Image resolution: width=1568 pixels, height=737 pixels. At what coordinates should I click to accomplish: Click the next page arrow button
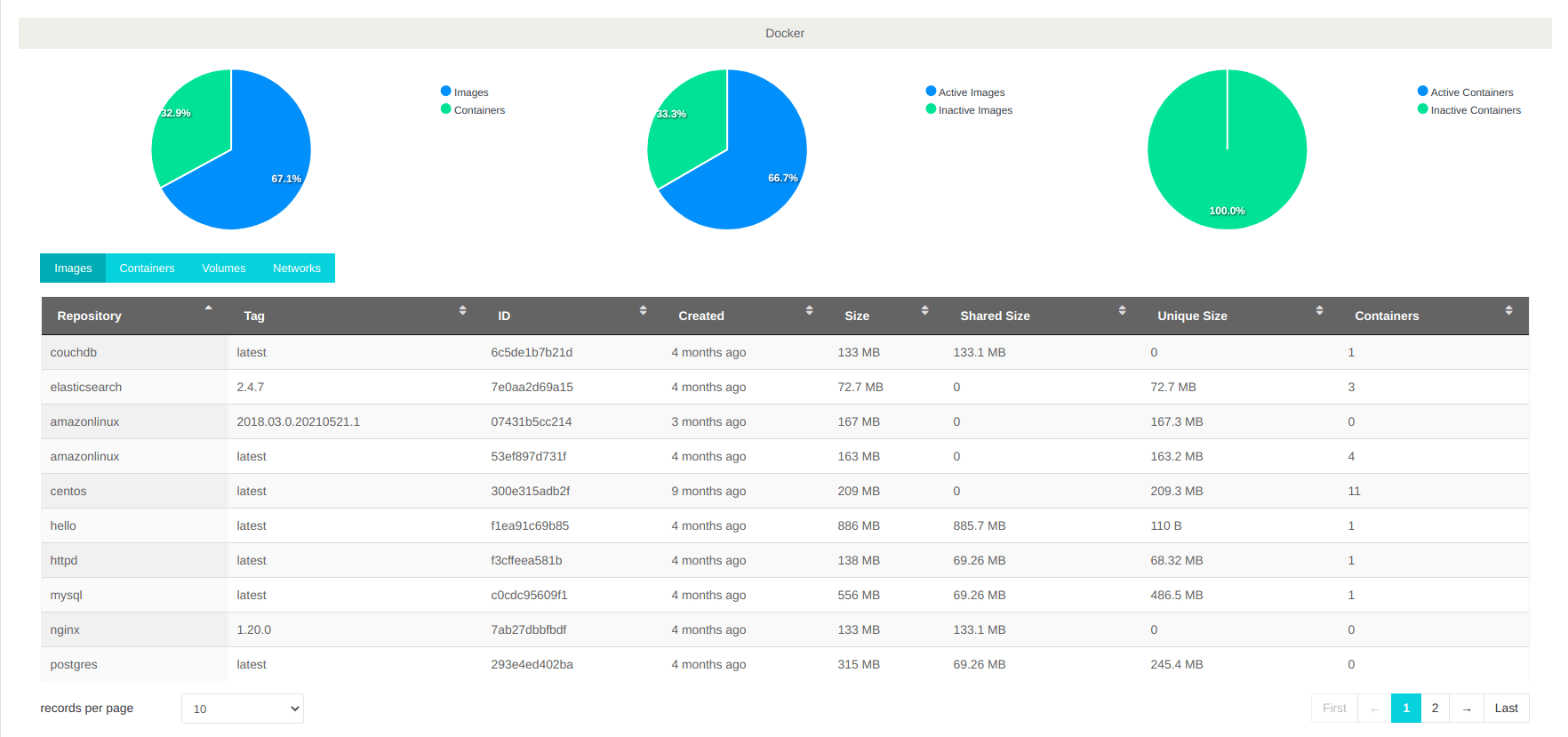pos(1467,709)
